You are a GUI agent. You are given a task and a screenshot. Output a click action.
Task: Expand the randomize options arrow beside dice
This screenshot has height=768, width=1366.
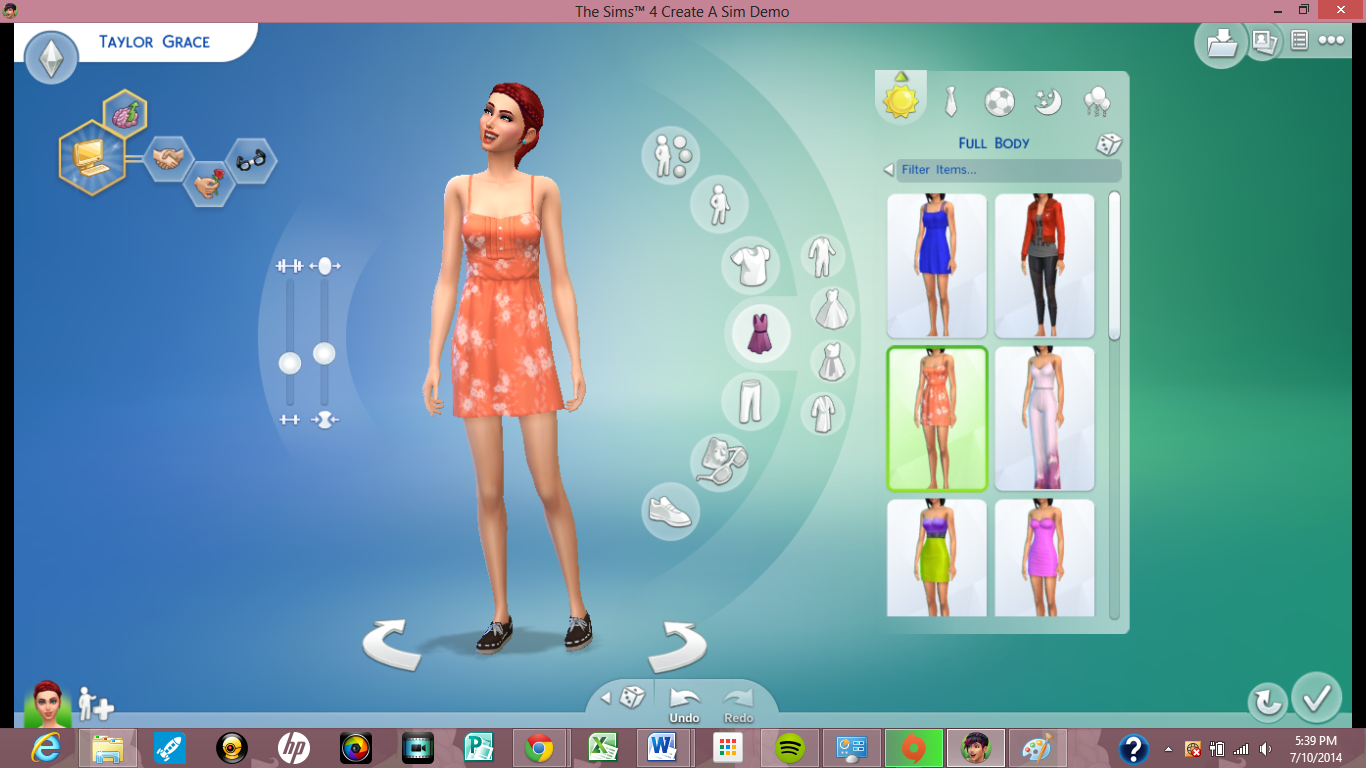pyautogui.click(x=605, y=698)
